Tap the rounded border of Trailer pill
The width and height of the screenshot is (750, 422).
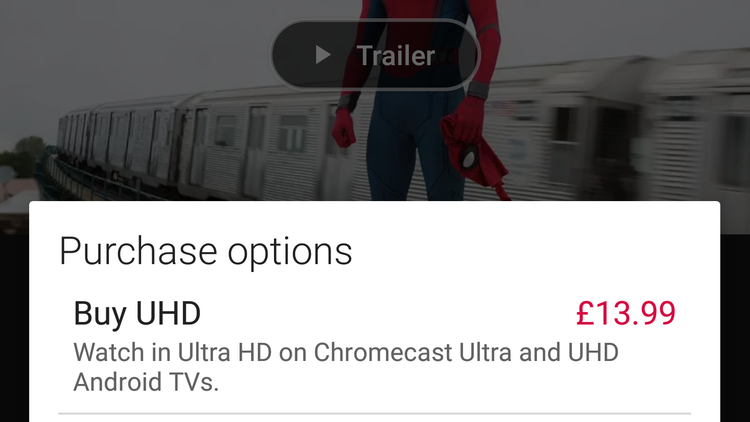(375, 22)
